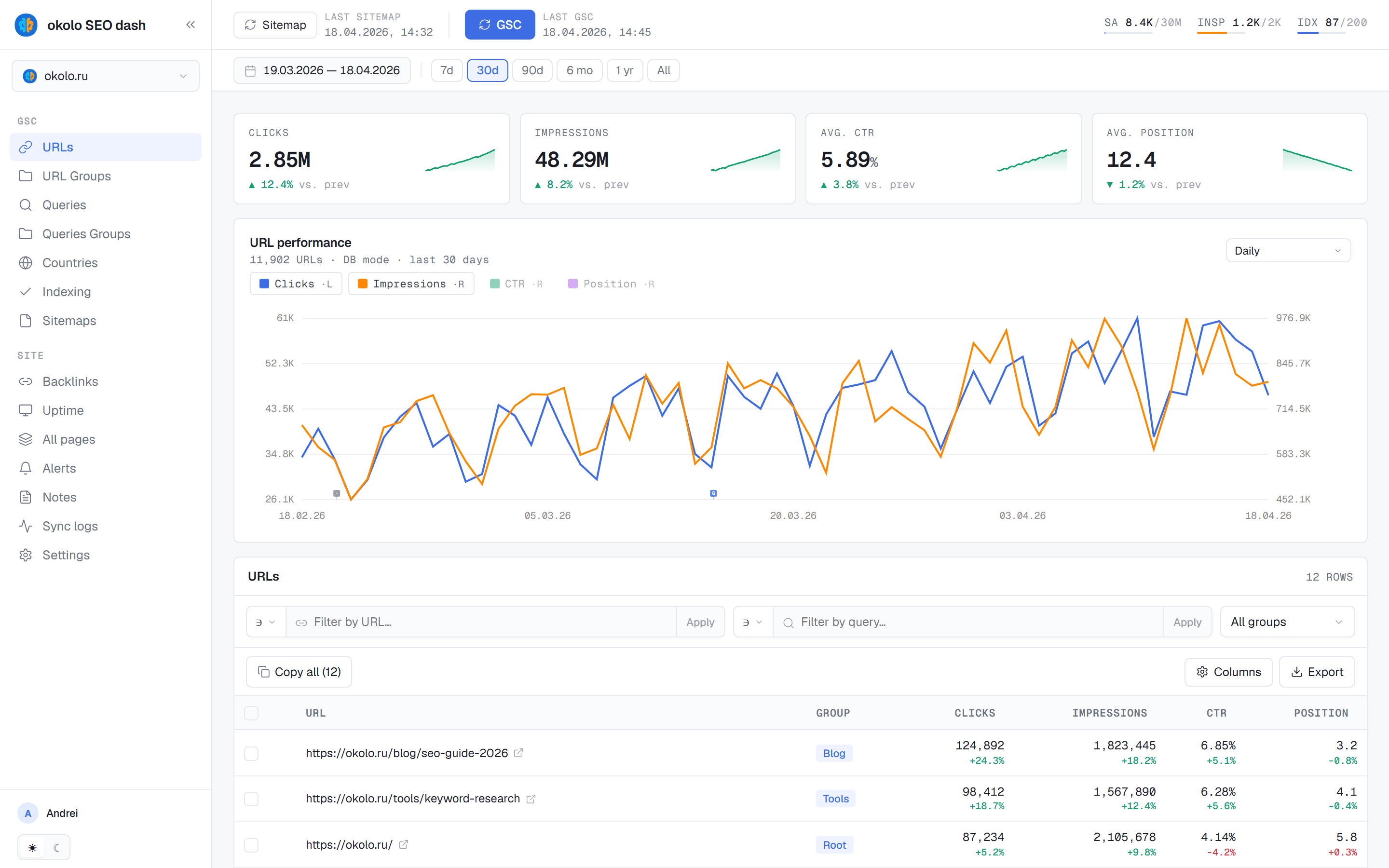Open the All groups filter dropdown
Viewport: 1389px width, 868px height.
tap(1287, 622)
